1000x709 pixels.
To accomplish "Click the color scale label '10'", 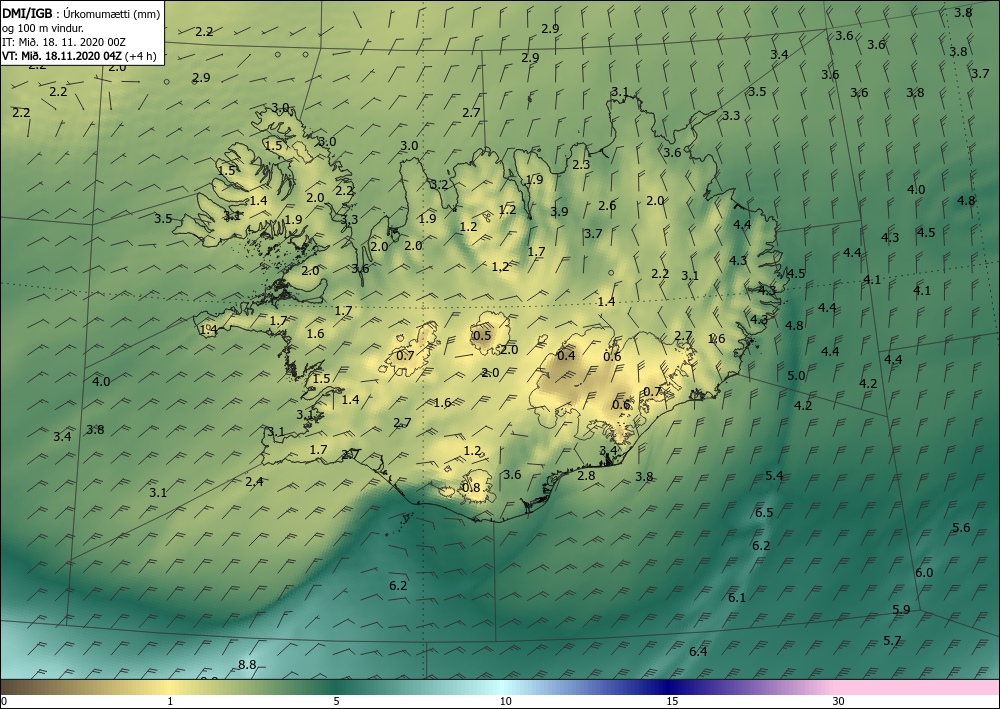I will 506,701.
